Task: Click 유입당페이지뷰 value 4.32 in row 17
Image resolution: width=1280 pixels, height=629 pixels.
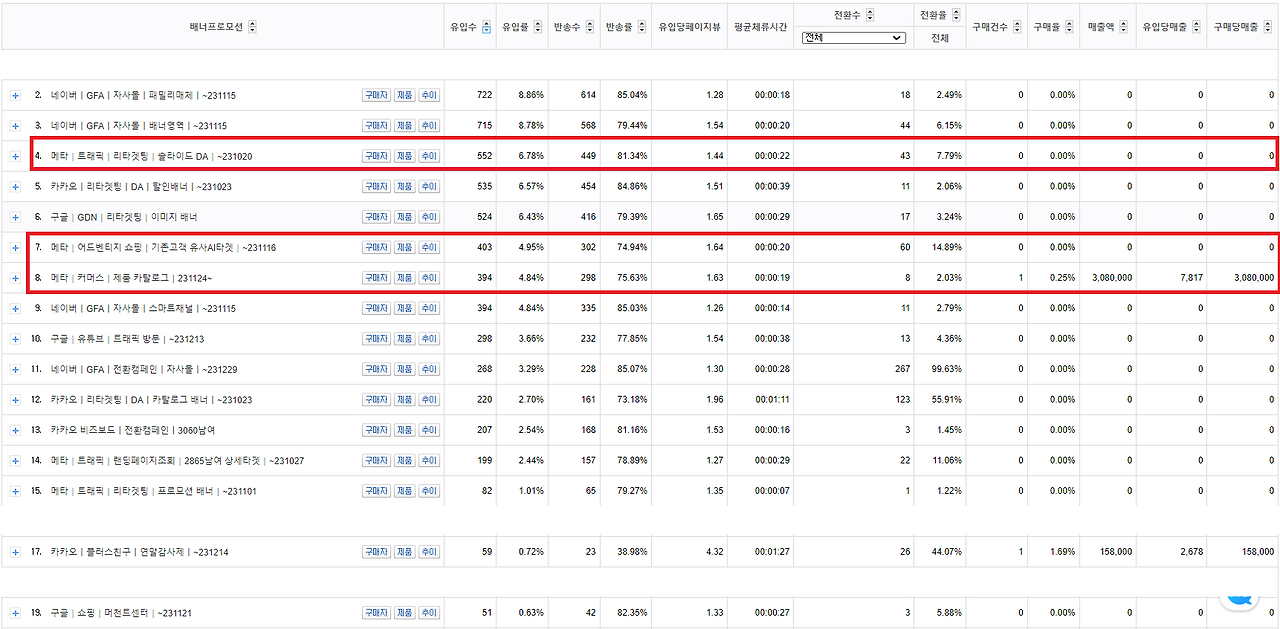Action: [x=714, y=552]
